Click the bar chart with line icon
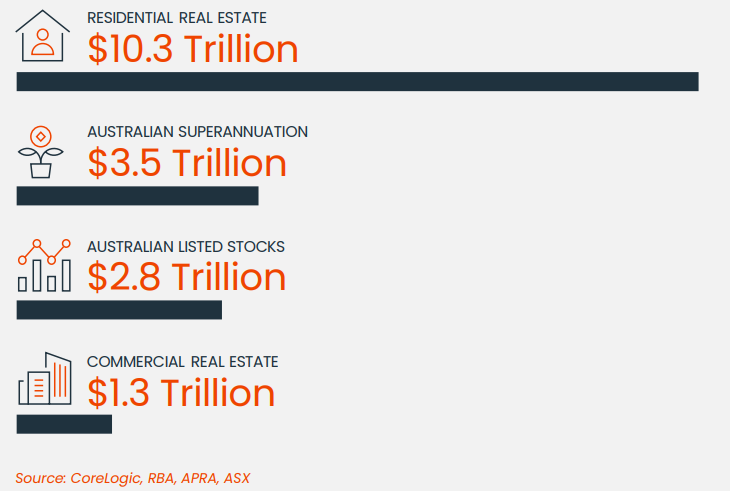Screen dimensions: 730x491 point(44,266)
